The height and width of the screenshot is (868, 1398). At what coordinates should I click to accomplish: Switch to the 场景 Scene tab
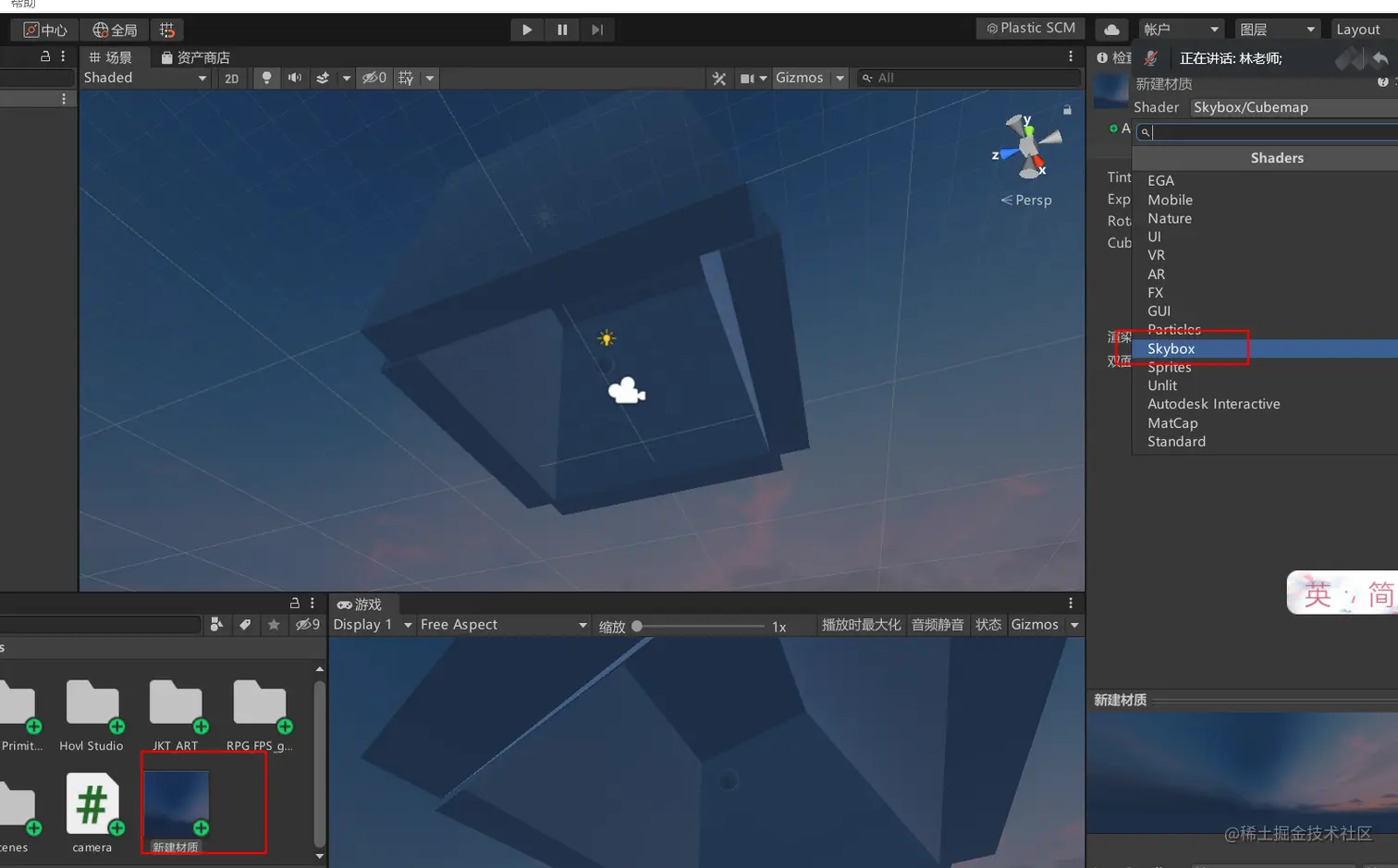(111, 57)
